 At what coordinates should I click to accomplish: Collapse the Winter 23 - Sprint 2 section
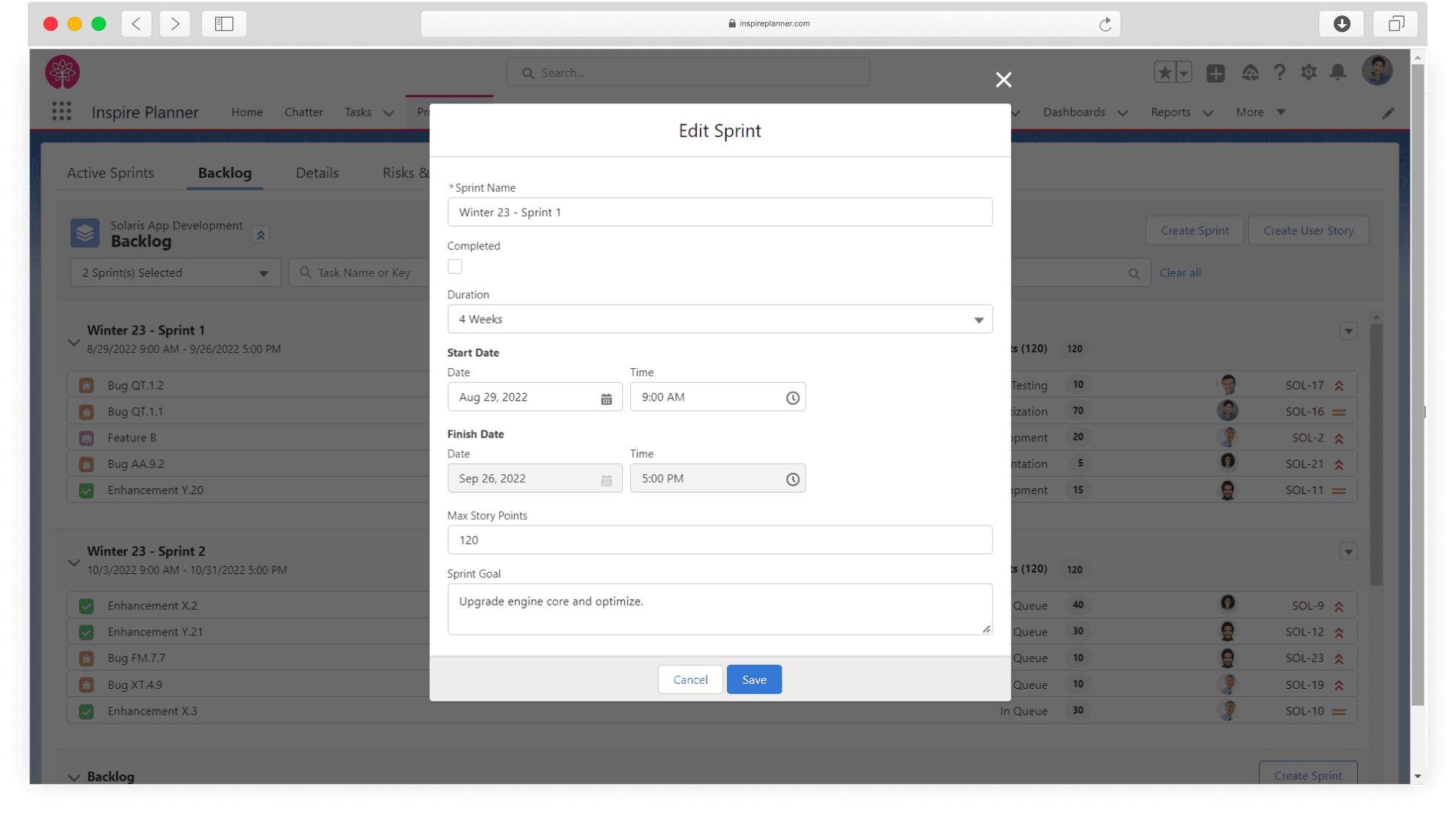coord(73,563)
